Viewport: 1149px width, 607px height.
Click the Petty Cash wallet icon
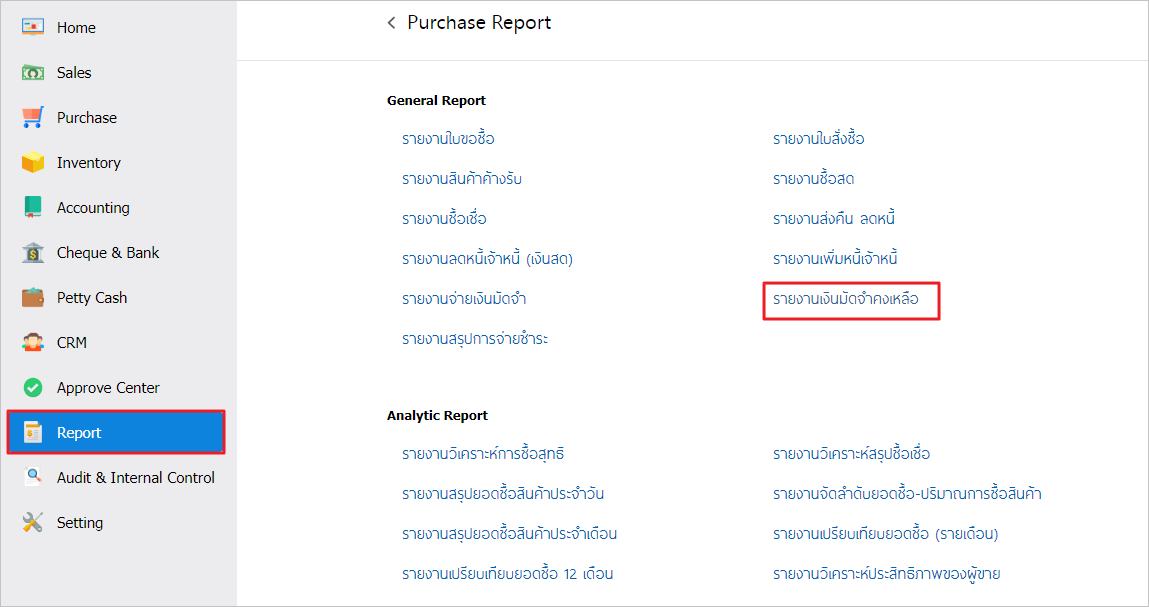click(33, 298)
